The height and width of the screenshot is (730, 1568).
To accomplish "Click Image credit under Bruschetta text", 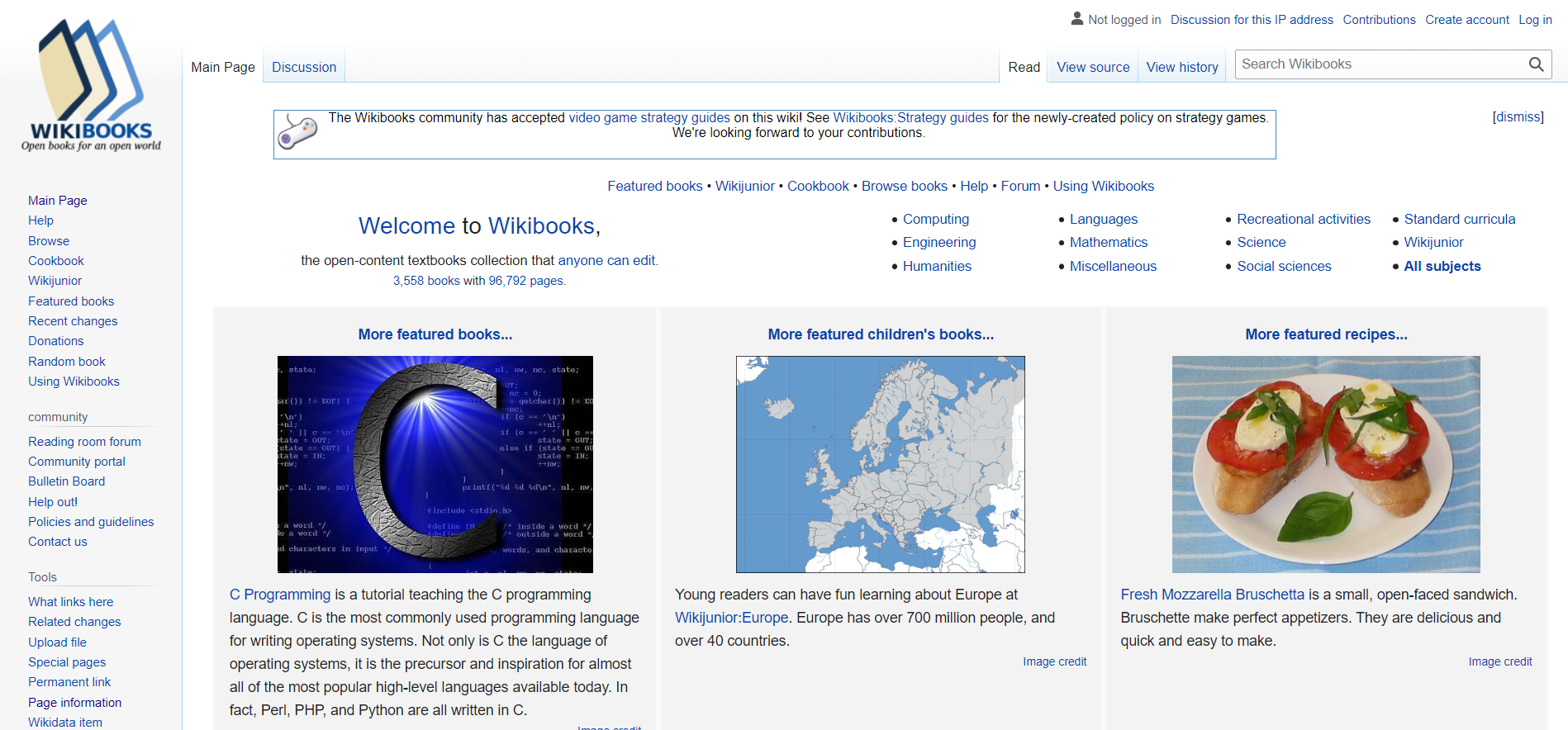I will [x=1500, y=662].
